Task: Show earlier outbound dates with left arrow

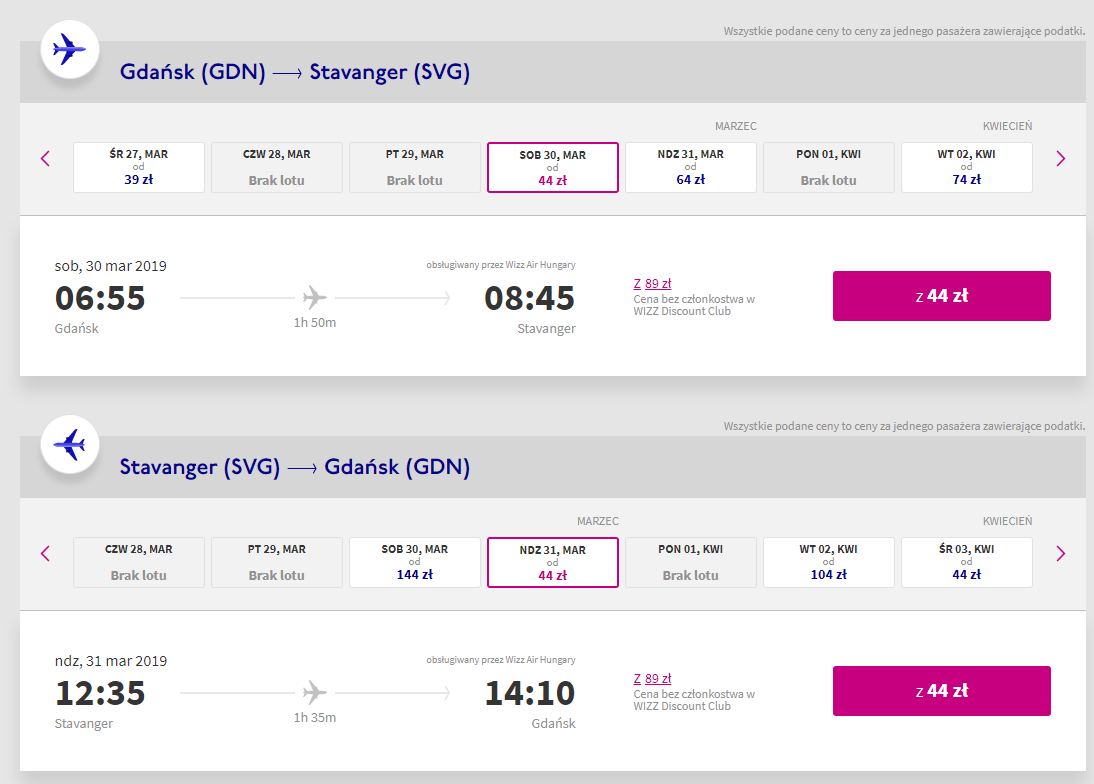Action: [45, 158]
